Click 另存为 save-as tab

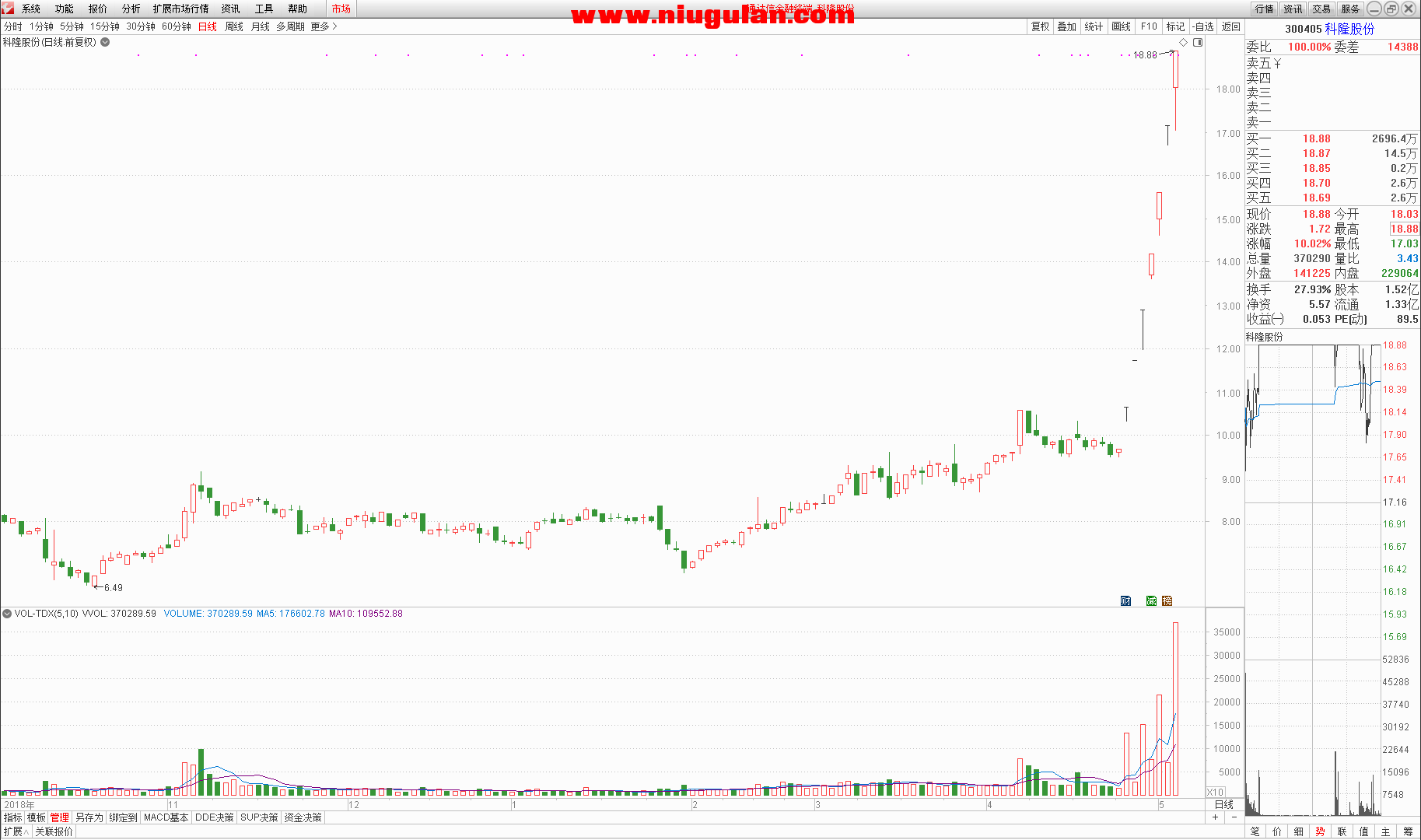point(89,817)
